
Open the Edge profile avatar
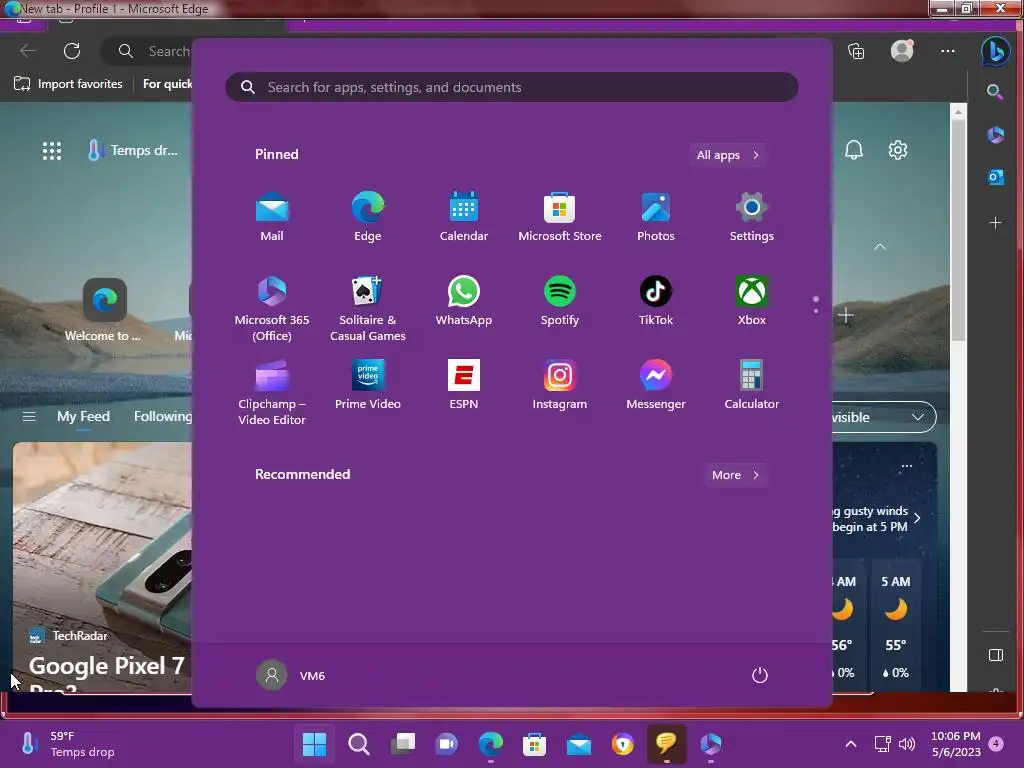point(902,50)
